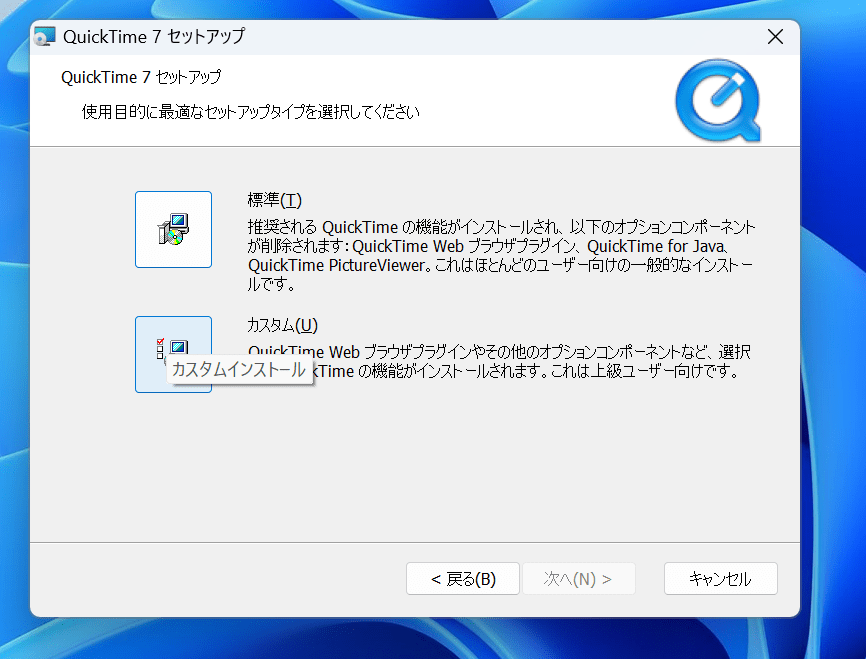Close the QuickTime 7 setup window
Viewport: 866px width, 659px height.
[x=775, y=36]
